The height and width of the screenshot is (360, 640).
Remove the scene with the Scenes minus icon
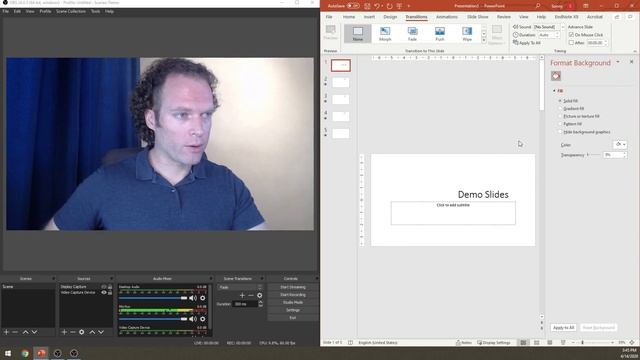pos(15,332)
